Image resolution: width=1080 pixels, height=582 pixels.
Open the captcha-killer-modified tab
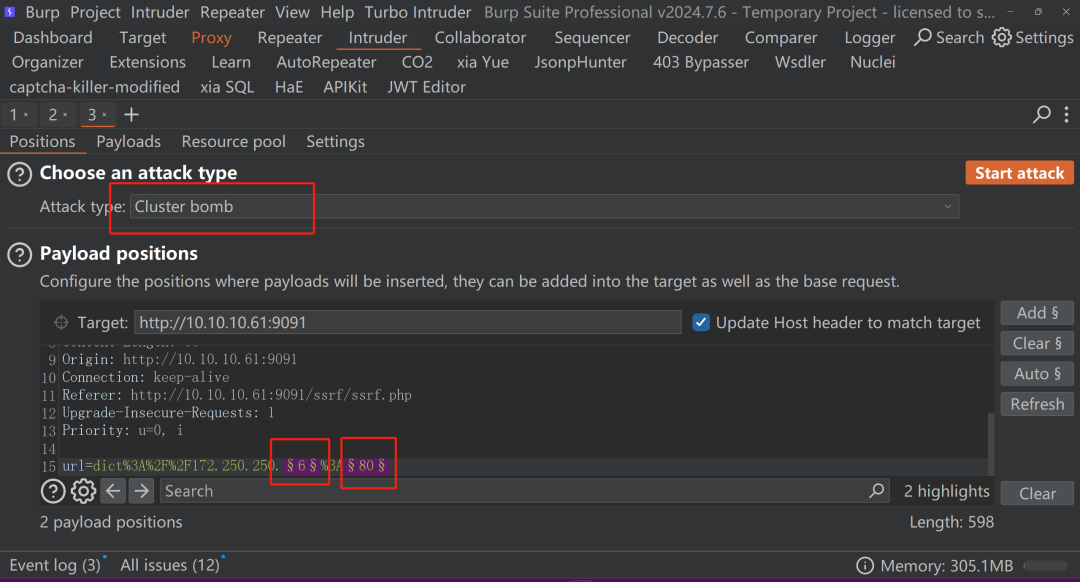(94, 87)
